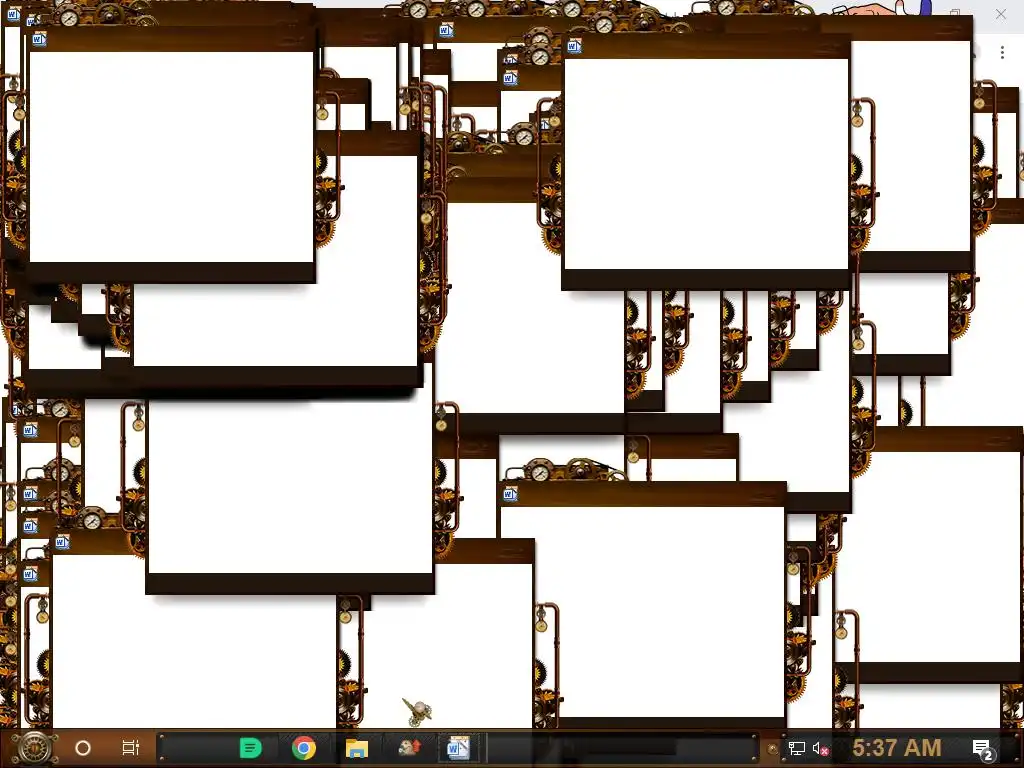Launch Google Chrome from the taskbar
Screen dimensions: 1024x768
click(x=304, y=748)
